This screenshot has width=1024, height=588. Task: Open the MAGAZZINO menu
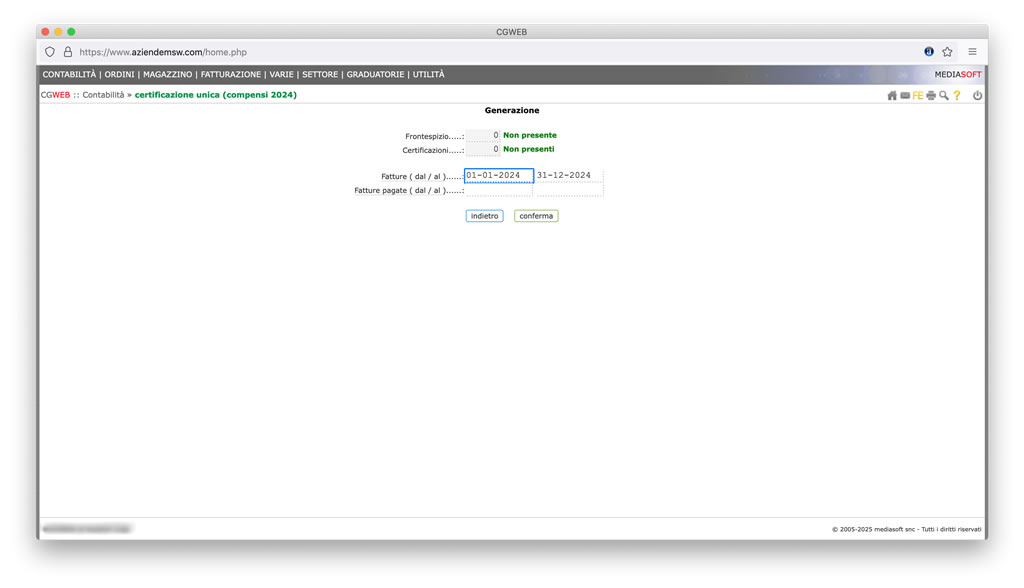click(x=167, y=75)
